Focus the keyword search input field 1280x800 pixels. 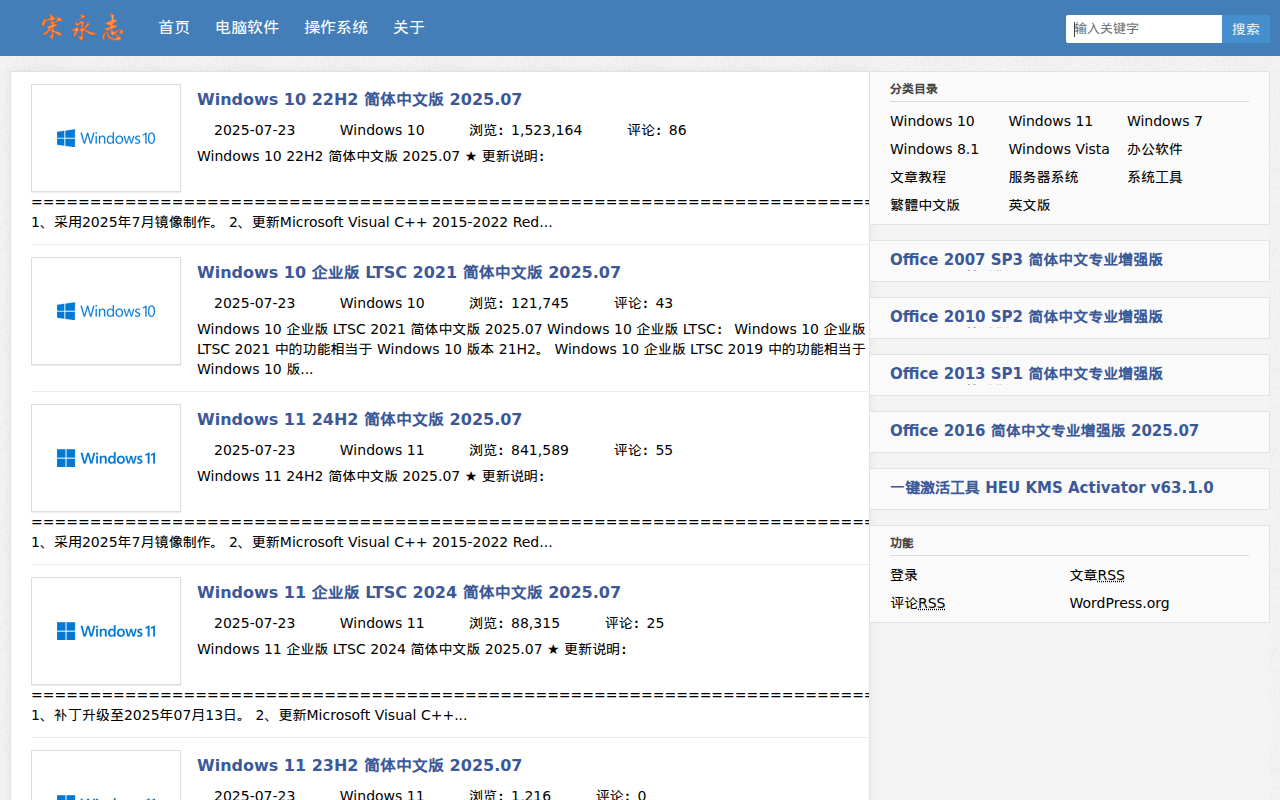click(x=1144, y=29)
